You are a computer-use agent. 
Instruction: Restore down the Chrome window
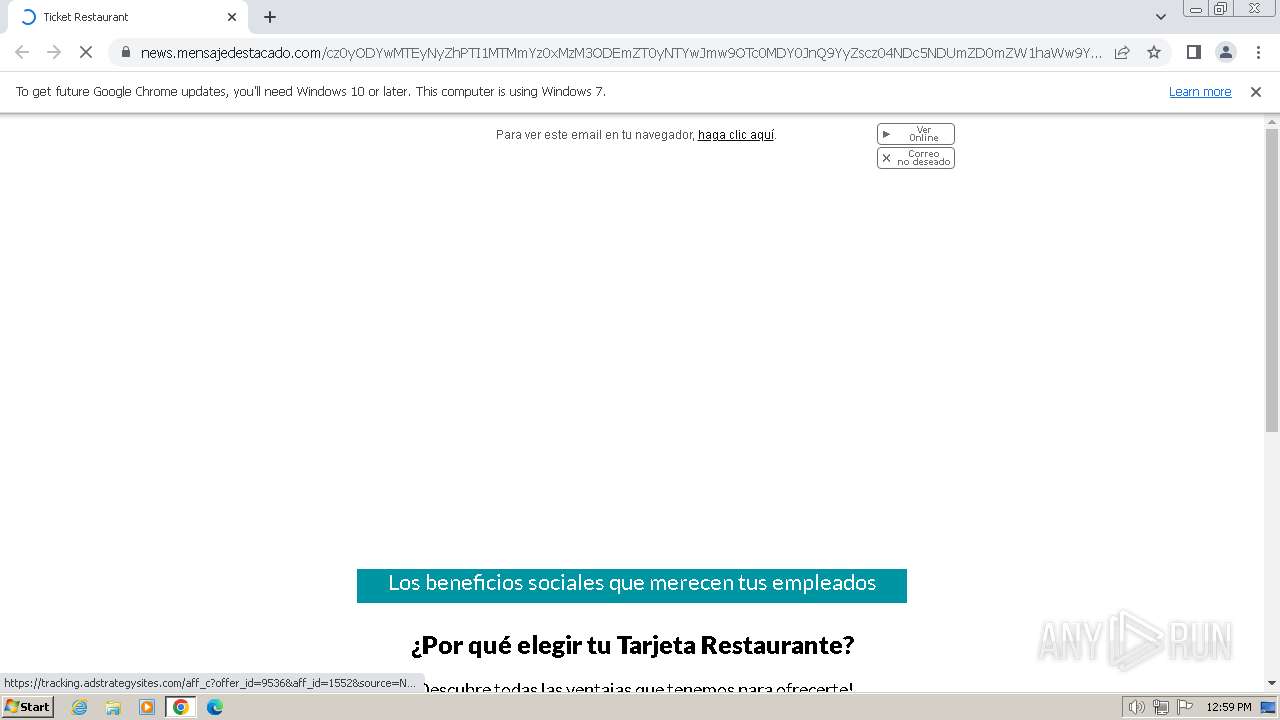click(x=1221, y=9)
